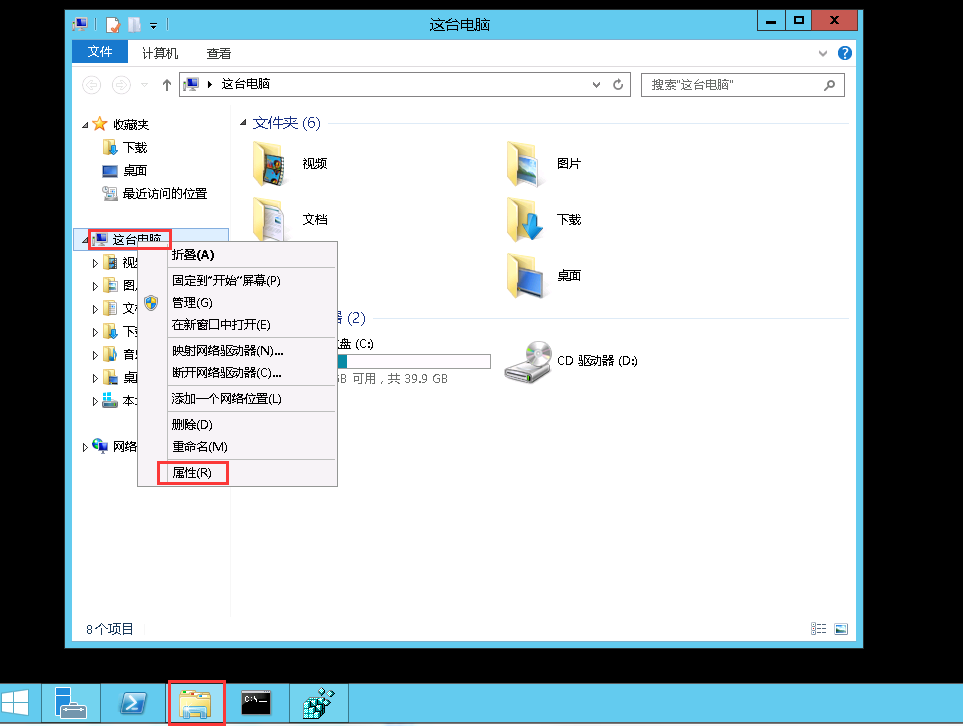Click the up-arrow navigation button
The image size is (963, 726).
click(167, 85)
